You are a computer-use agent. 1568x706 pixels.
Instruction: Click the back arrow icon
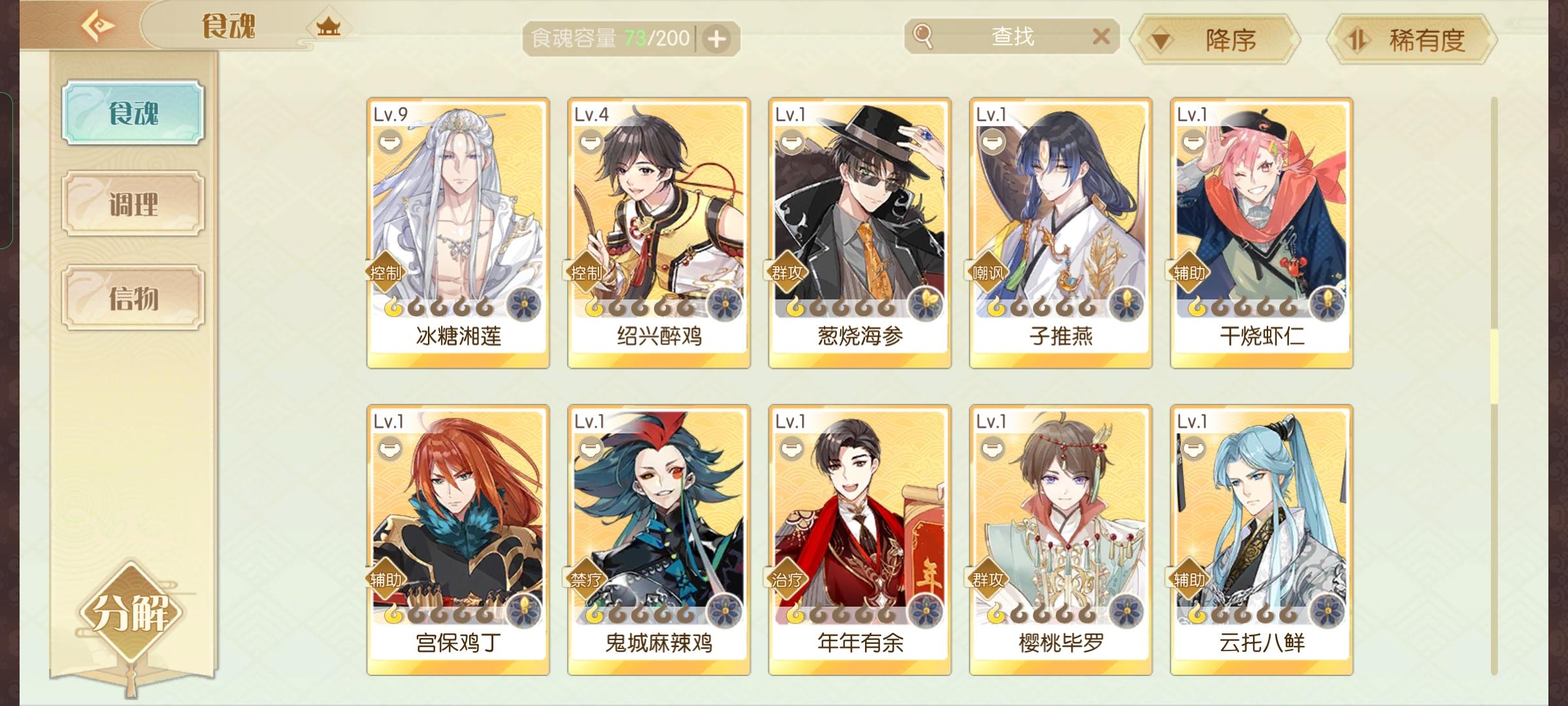point(98,26)
